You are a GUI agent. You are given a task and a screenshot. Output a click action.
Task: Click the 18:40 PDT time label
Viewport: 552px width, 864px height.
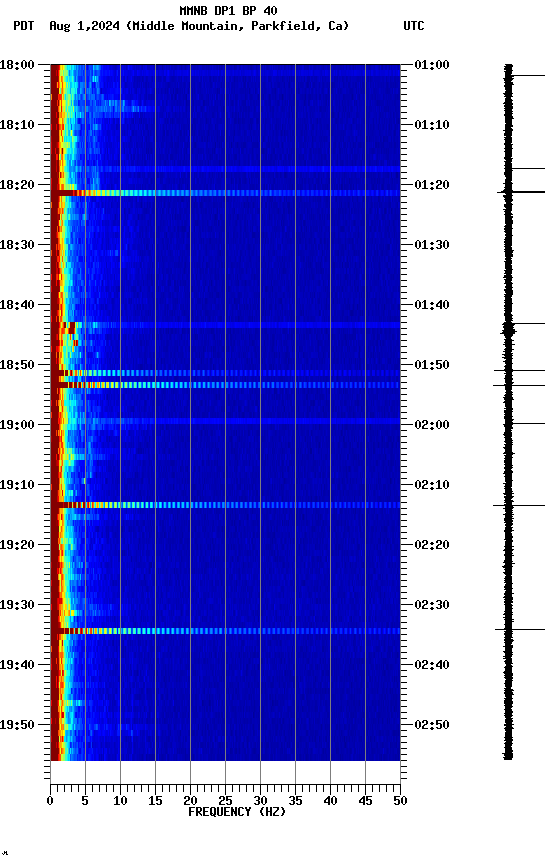pos(17,305)
